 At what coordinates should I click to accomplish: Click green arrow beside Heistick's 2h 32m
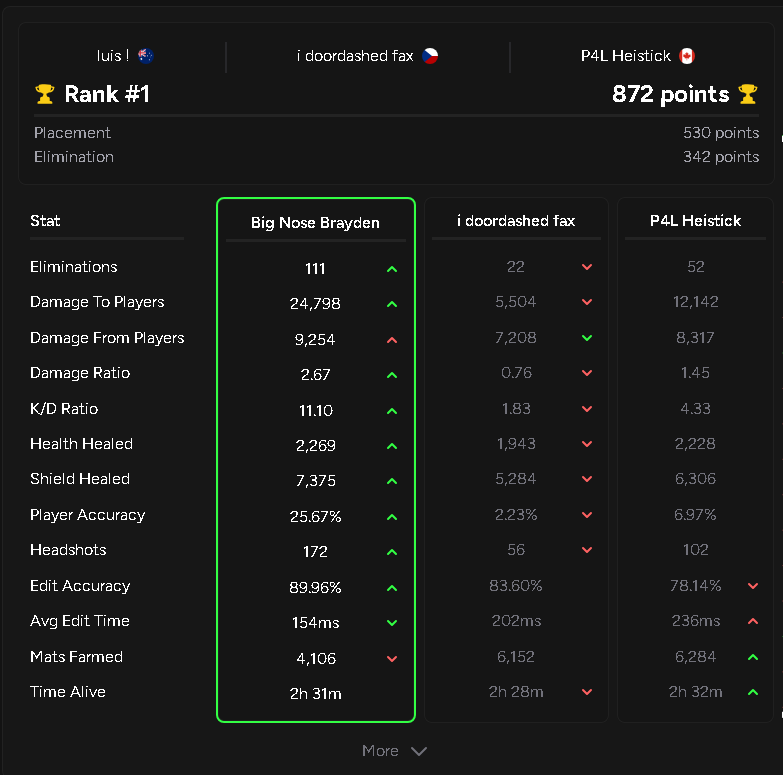[x=753, y=692]
